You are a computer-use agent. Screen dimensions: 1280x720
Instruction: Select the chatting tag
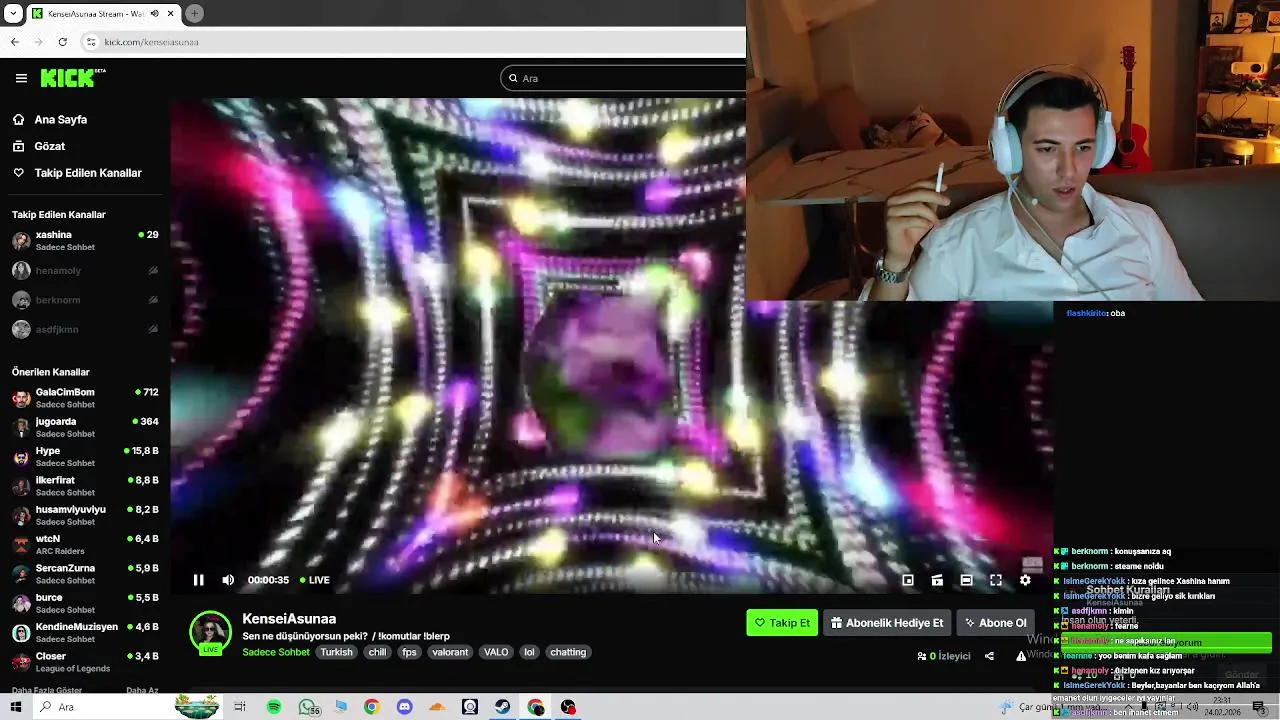pyautogui.click(x=568, y=652)
